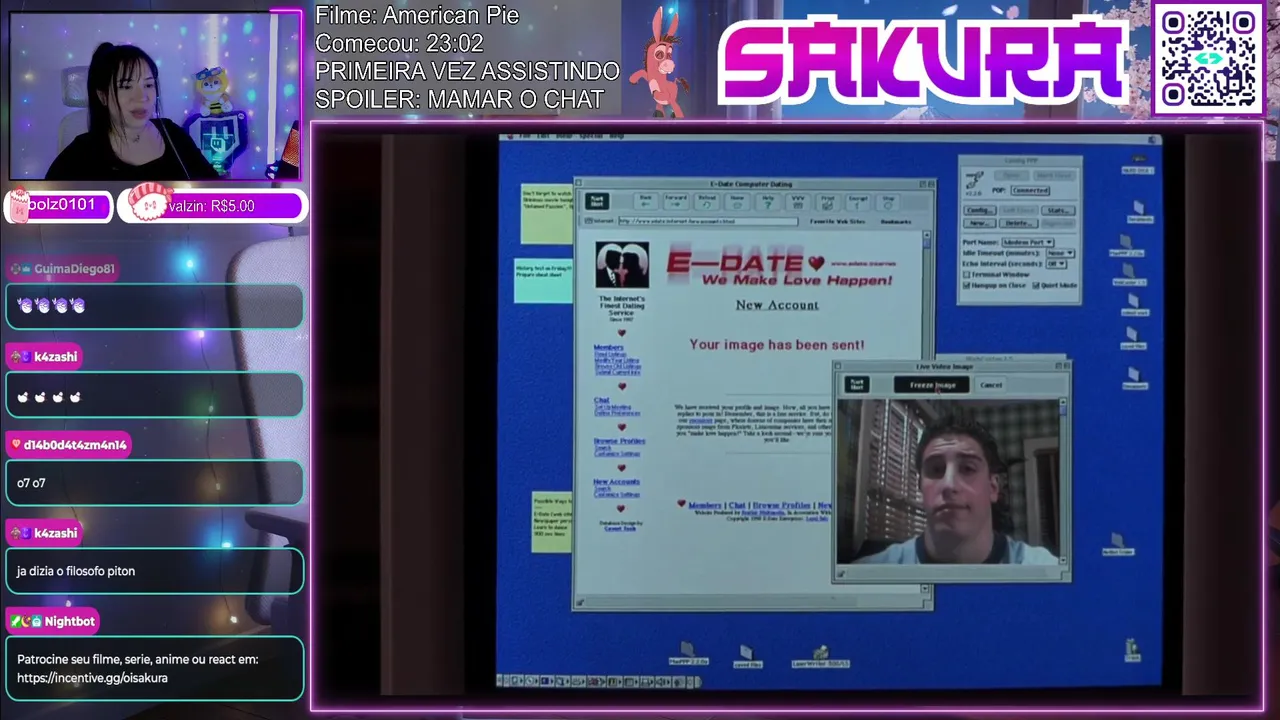Open the Port Name Modem Port dropdown
The height and width of the screenshot is (720, 1280).
[x=1028, y=242]
